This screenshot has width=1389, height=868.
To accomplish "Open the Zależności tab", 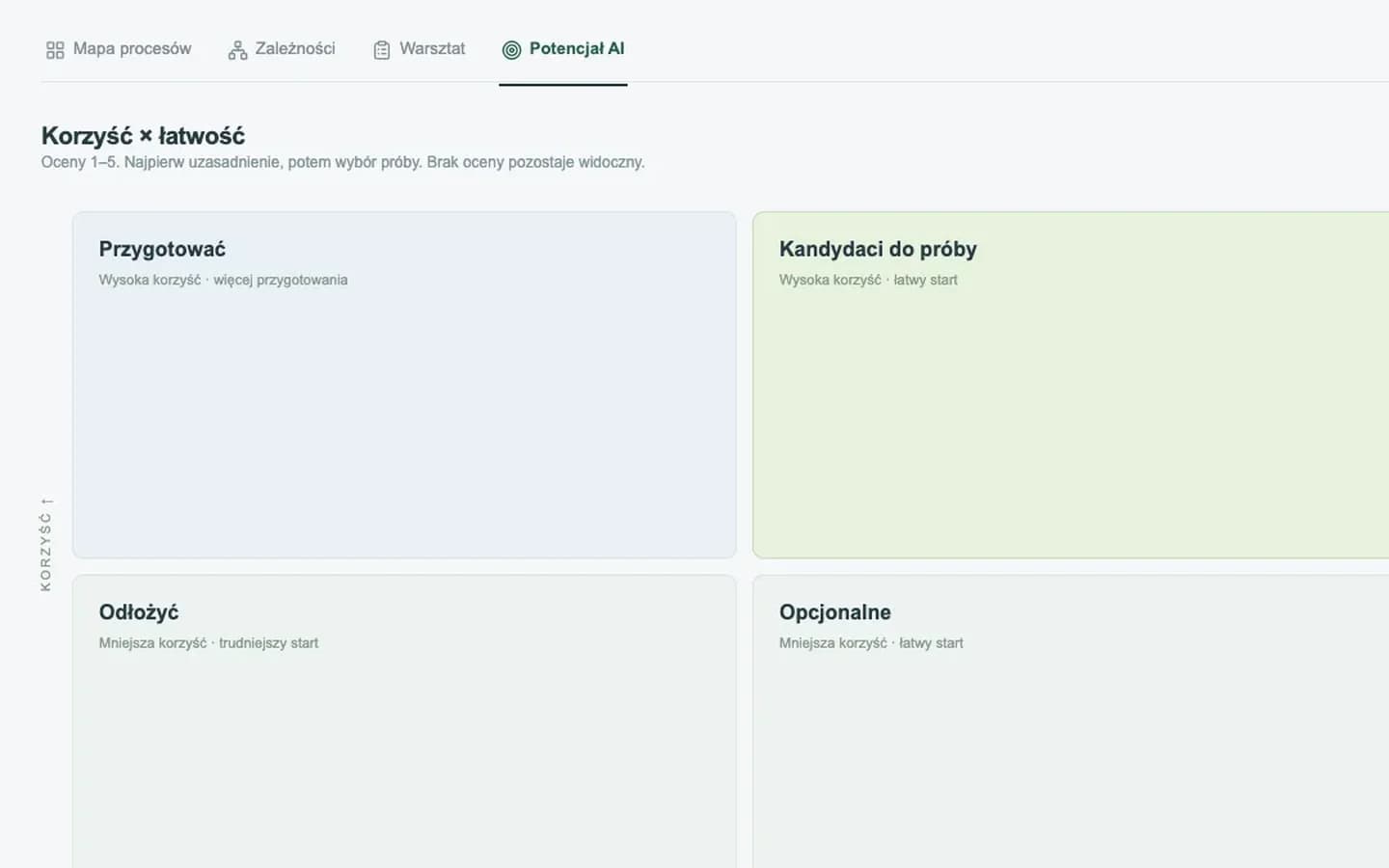I will (x=282, y=49).
